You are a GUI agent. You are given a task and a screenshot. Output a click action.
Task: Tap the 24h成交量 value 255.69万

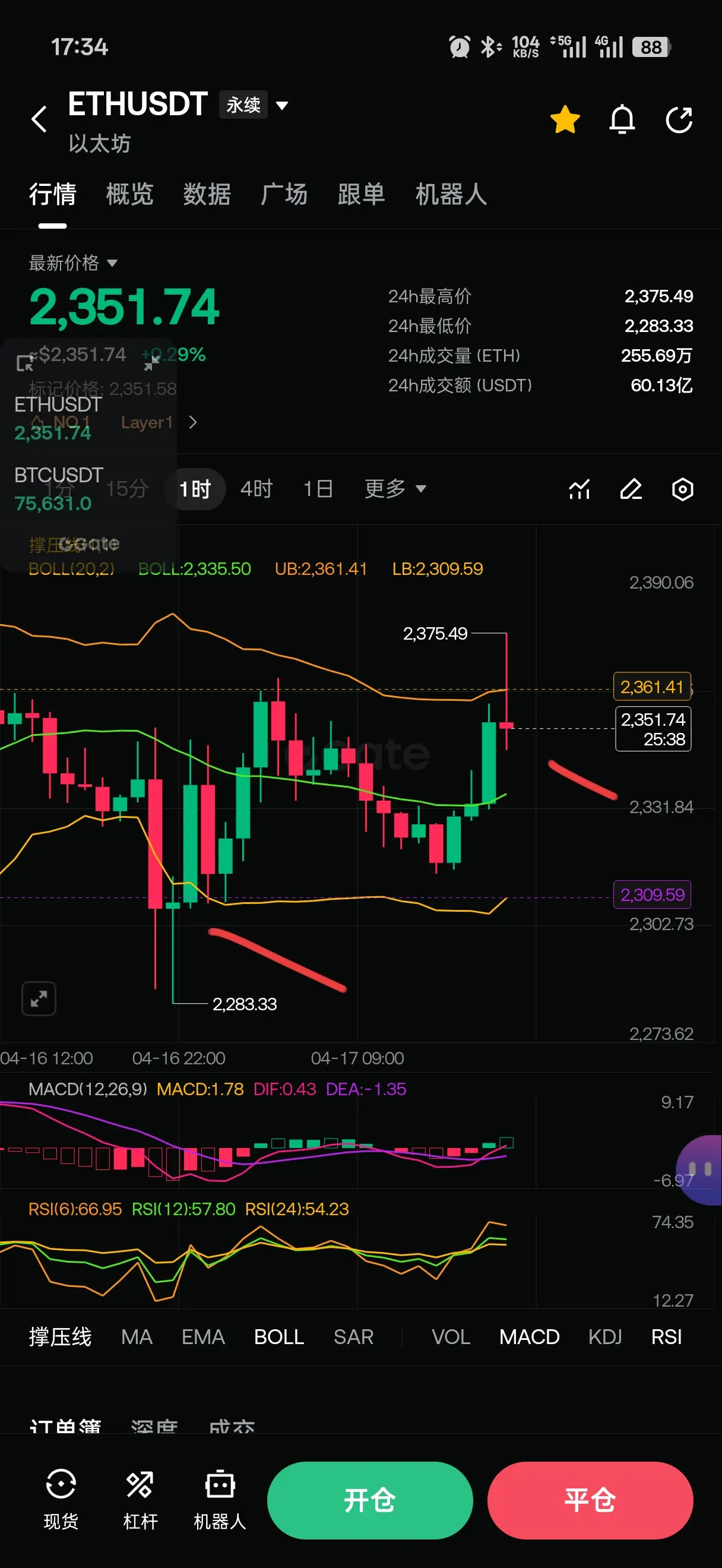[x=656, y=356]
